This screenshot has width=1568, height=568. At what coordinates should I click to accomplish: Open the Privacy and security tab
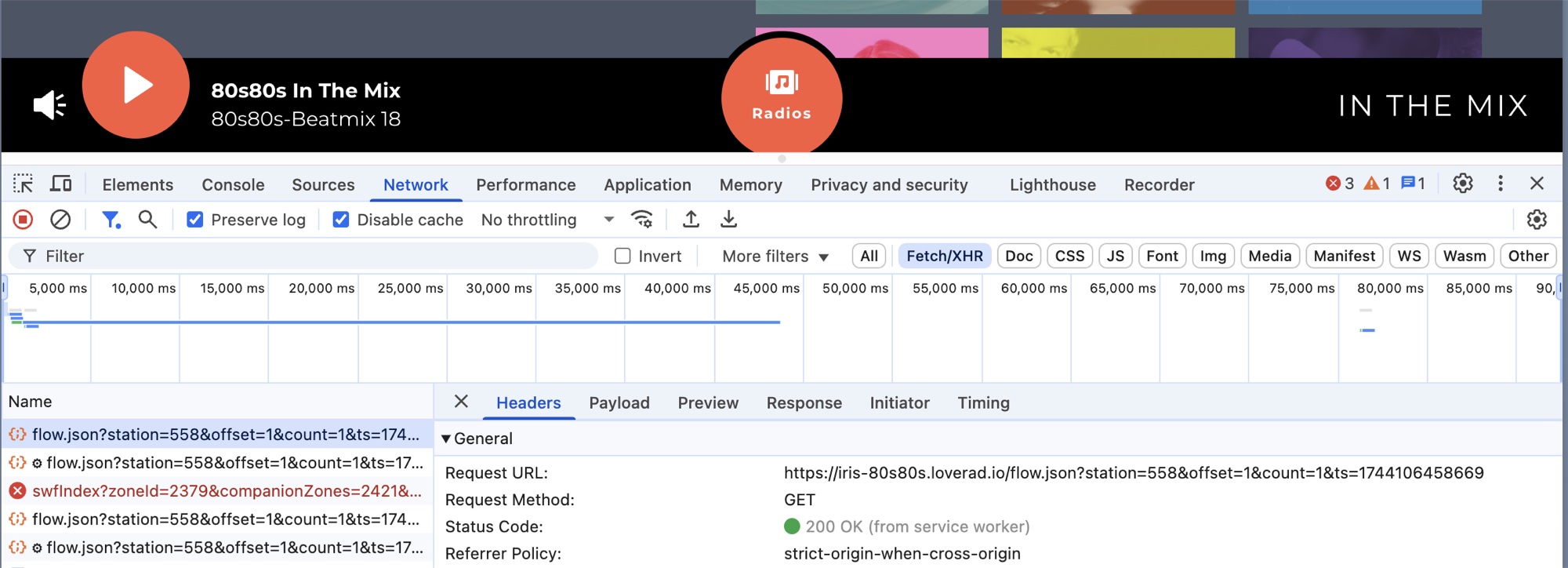[889, 184]
